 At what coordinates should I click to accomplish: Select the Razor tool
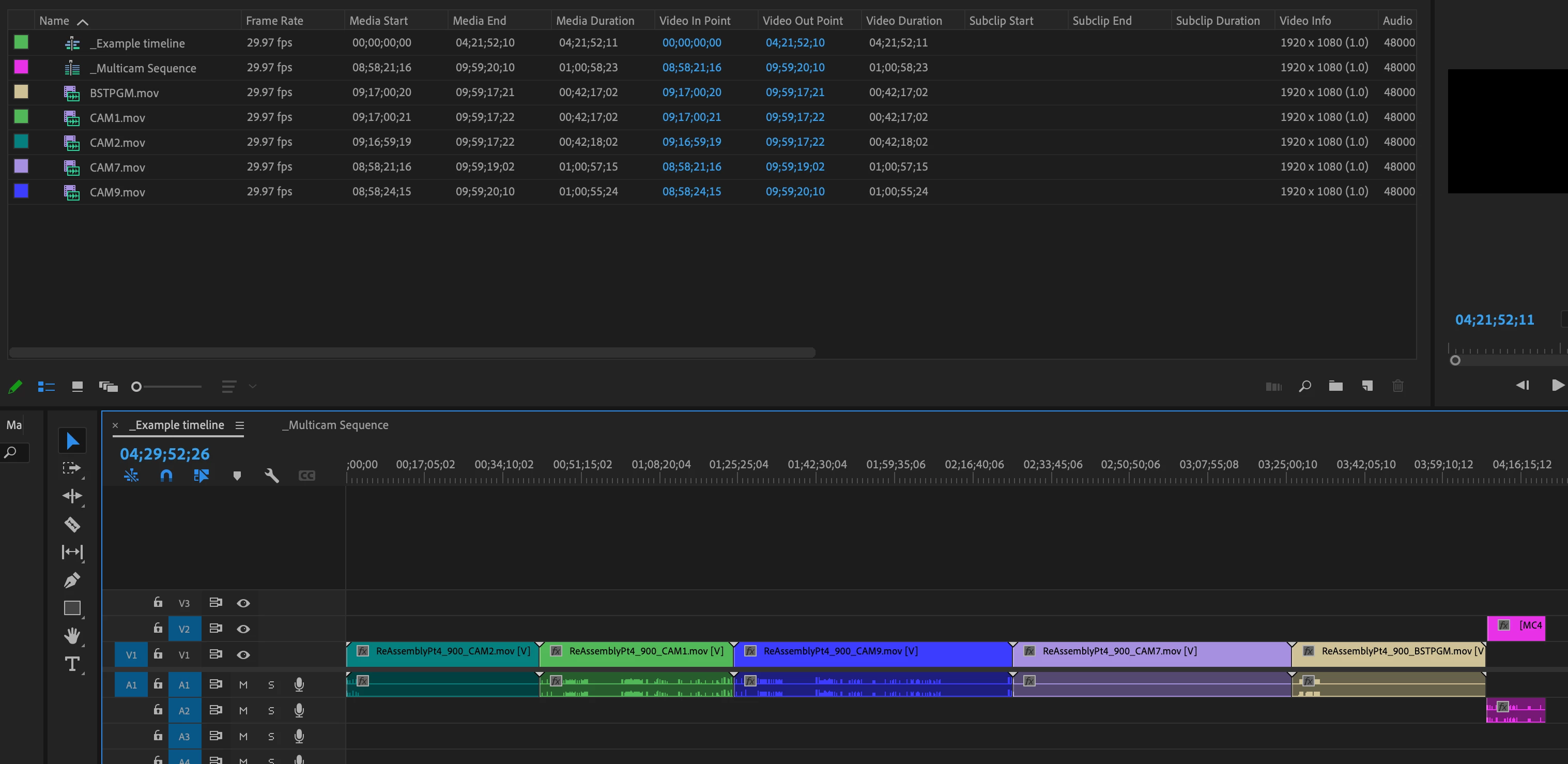coord(72,524)
